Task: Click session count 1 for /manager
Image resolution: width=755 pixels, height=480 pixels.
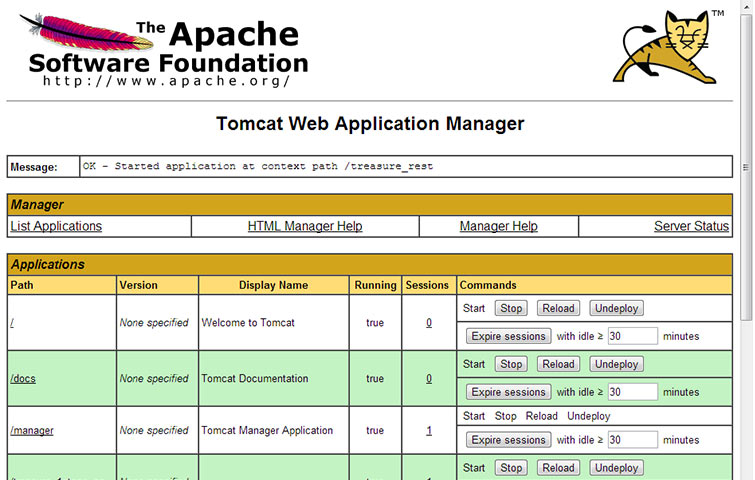Action: [429, 430]
